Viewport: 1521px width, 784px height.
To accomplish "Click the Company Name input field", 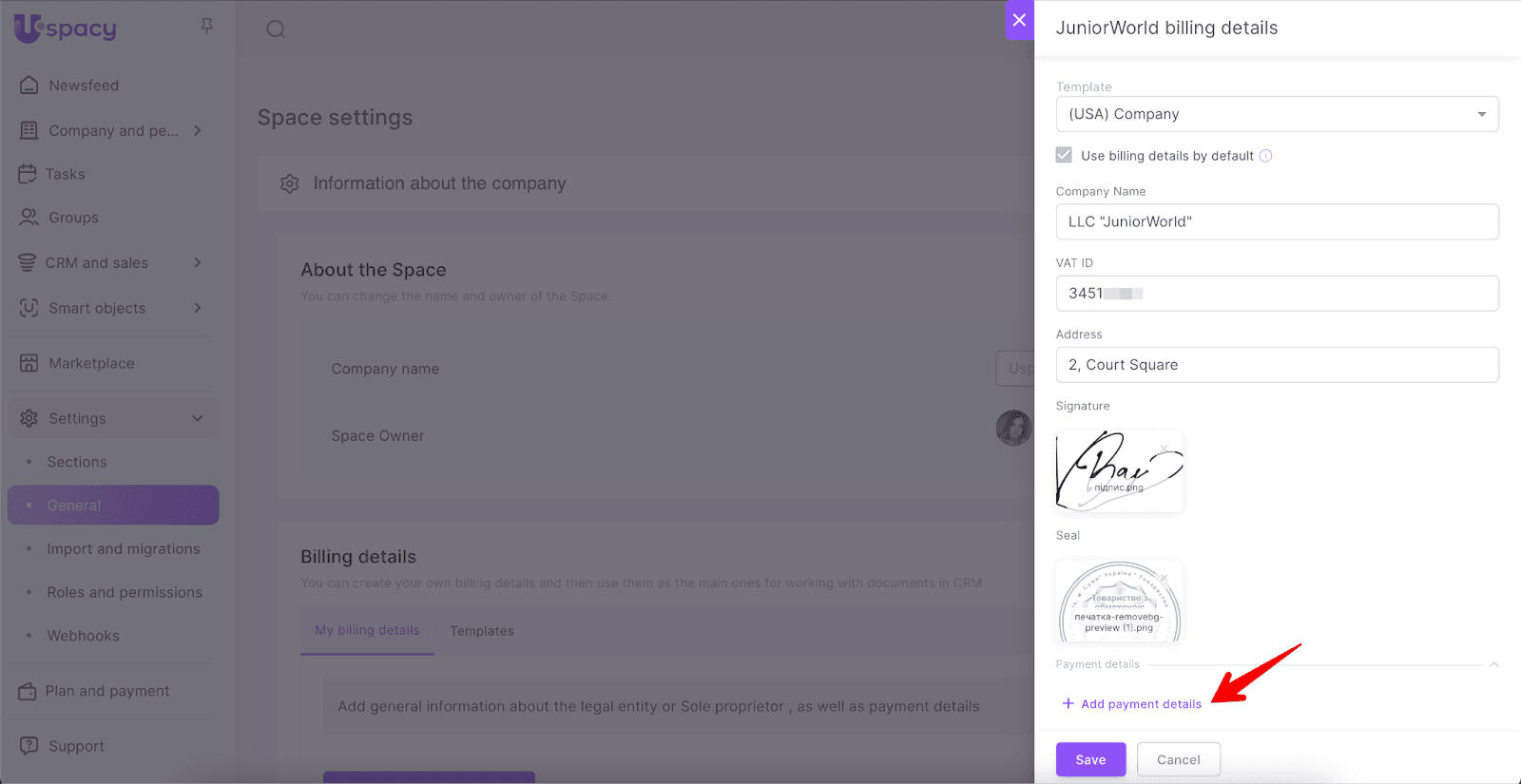I will pos(1277,221).
